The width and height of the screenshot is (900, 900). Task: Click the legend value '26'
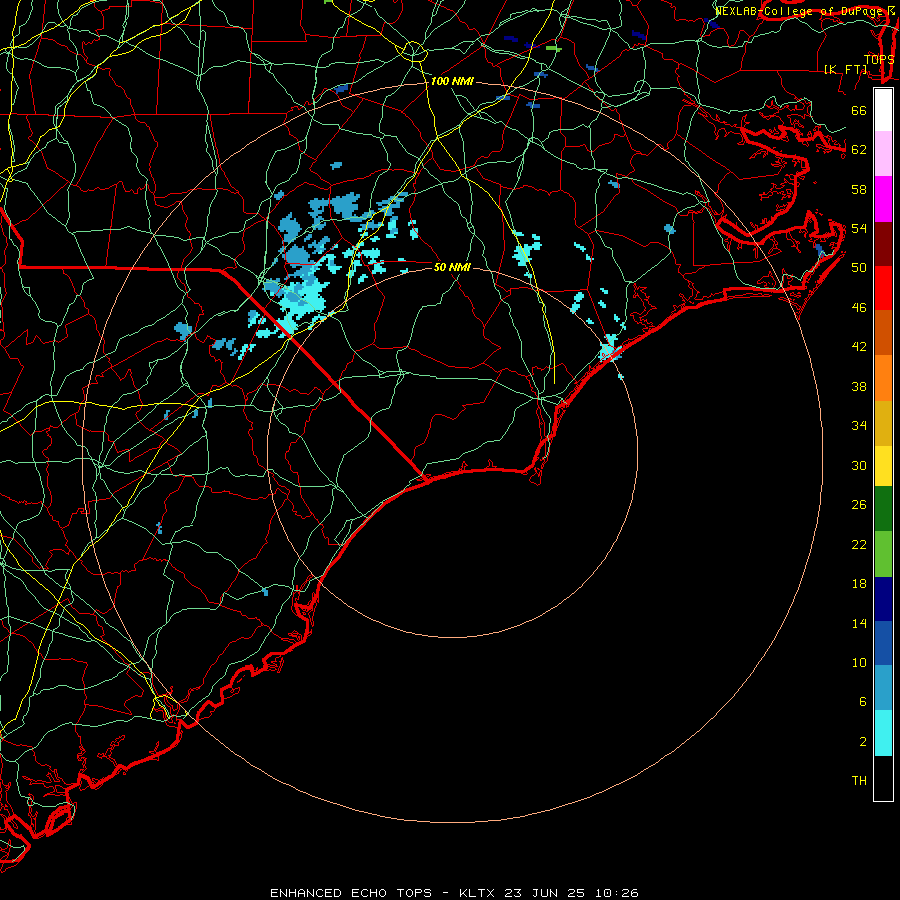coord(859,505)
